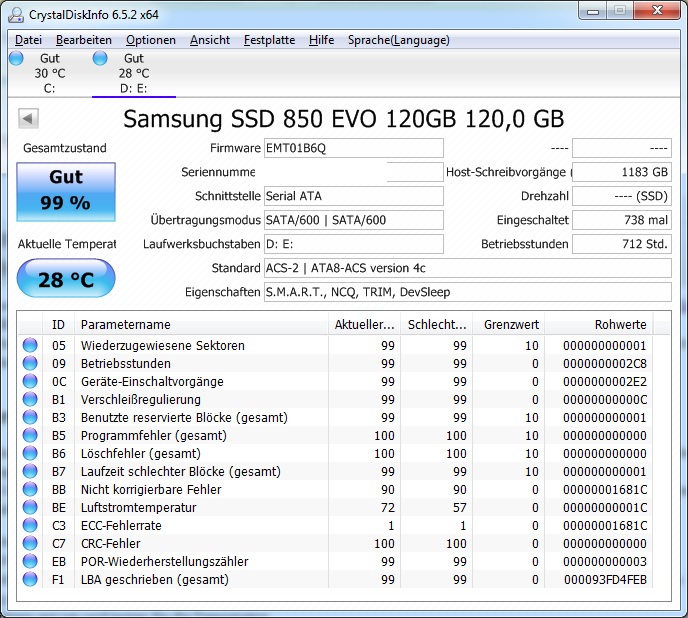Click status orb for Verschleißregulierung row
Viewport: 688px width, 618px height.
[30, 399]
